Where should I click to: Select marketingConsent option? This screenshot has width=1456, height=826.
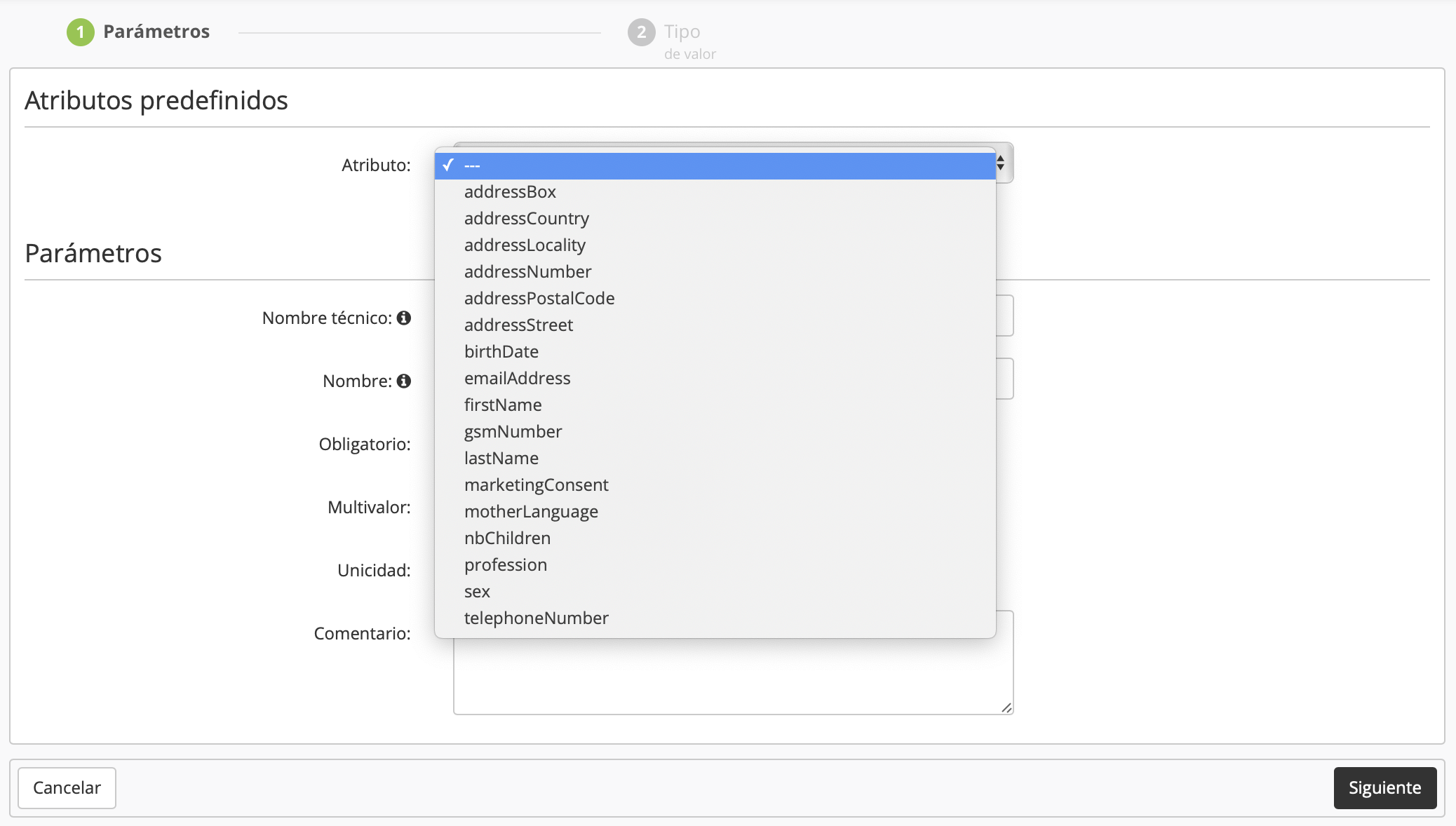tap(536, 485)
